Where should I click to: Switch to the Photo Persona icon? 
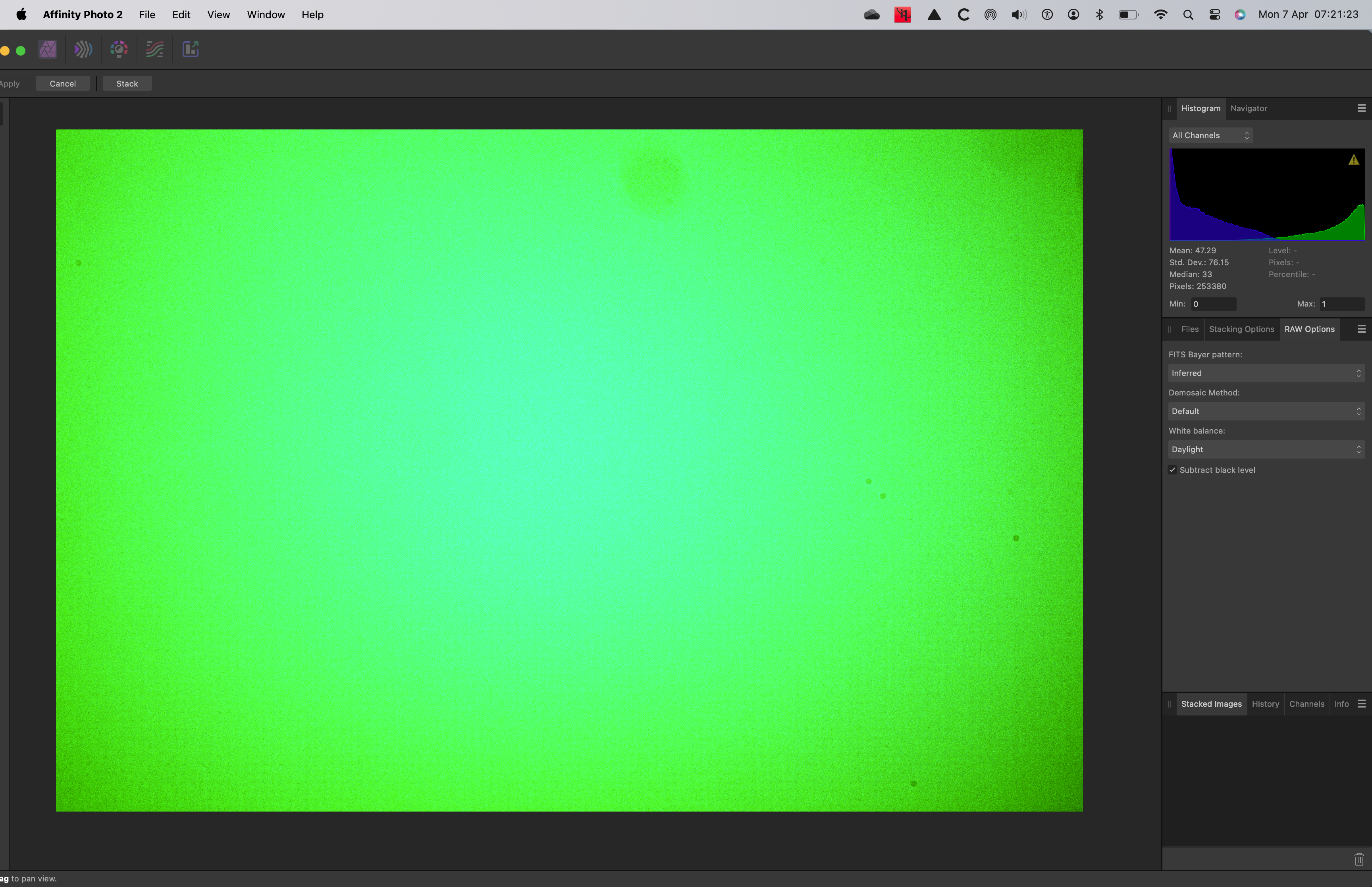point(48,50)
